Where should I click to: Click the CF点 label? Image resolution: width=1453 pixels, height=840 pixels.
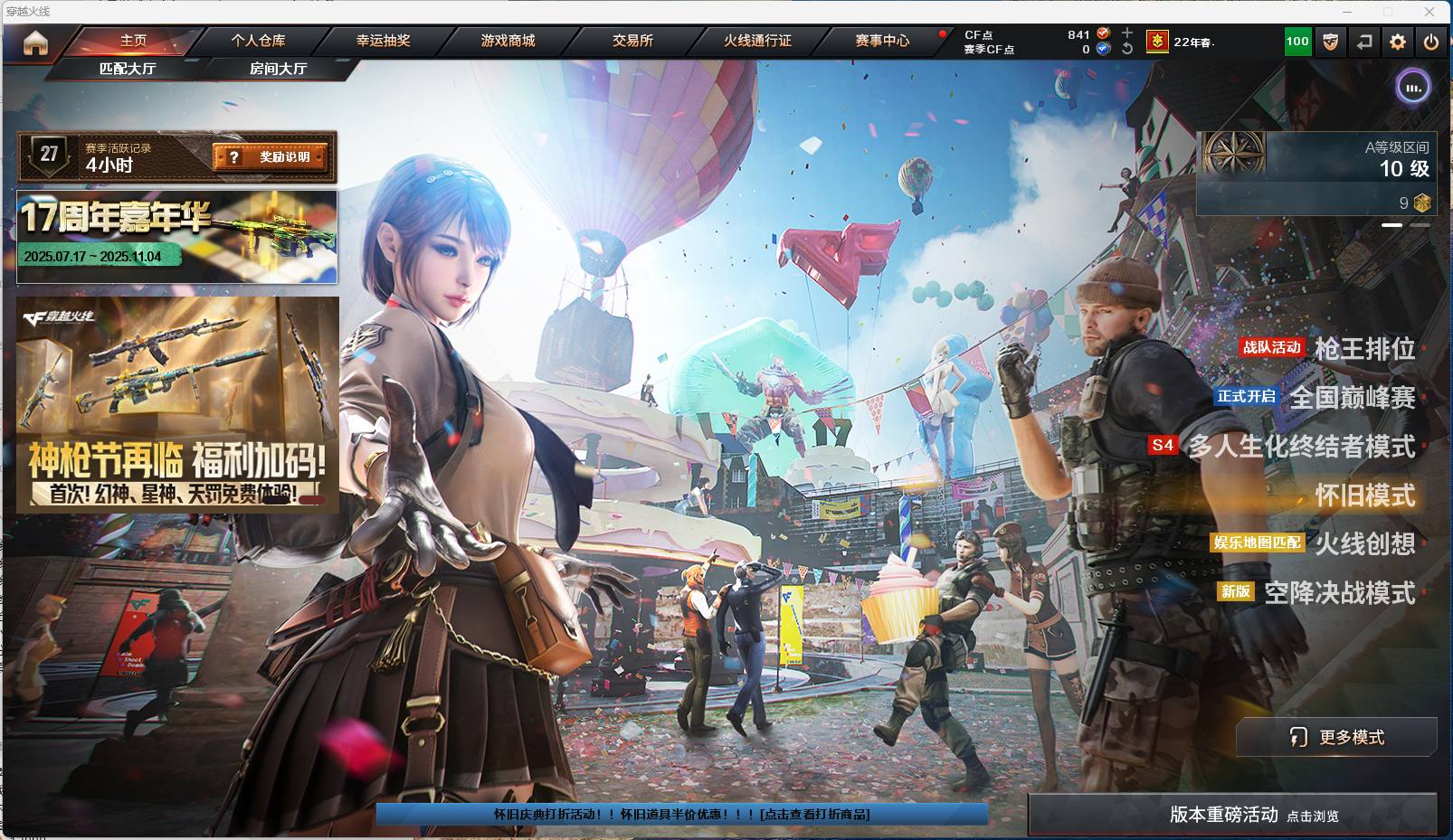point(978,35)
